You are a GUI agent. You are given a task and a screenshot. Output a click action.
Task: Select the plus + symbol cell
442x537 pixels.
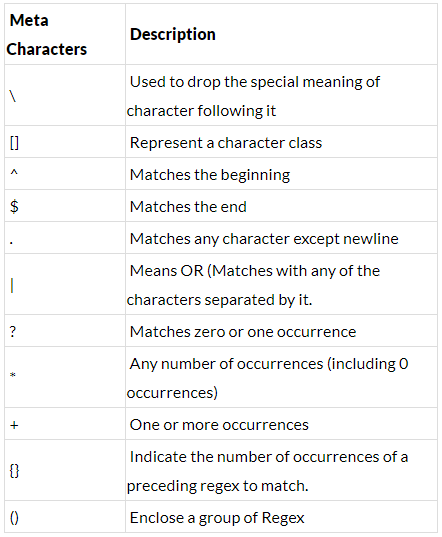pyautogui.click(x=65, y=424)
